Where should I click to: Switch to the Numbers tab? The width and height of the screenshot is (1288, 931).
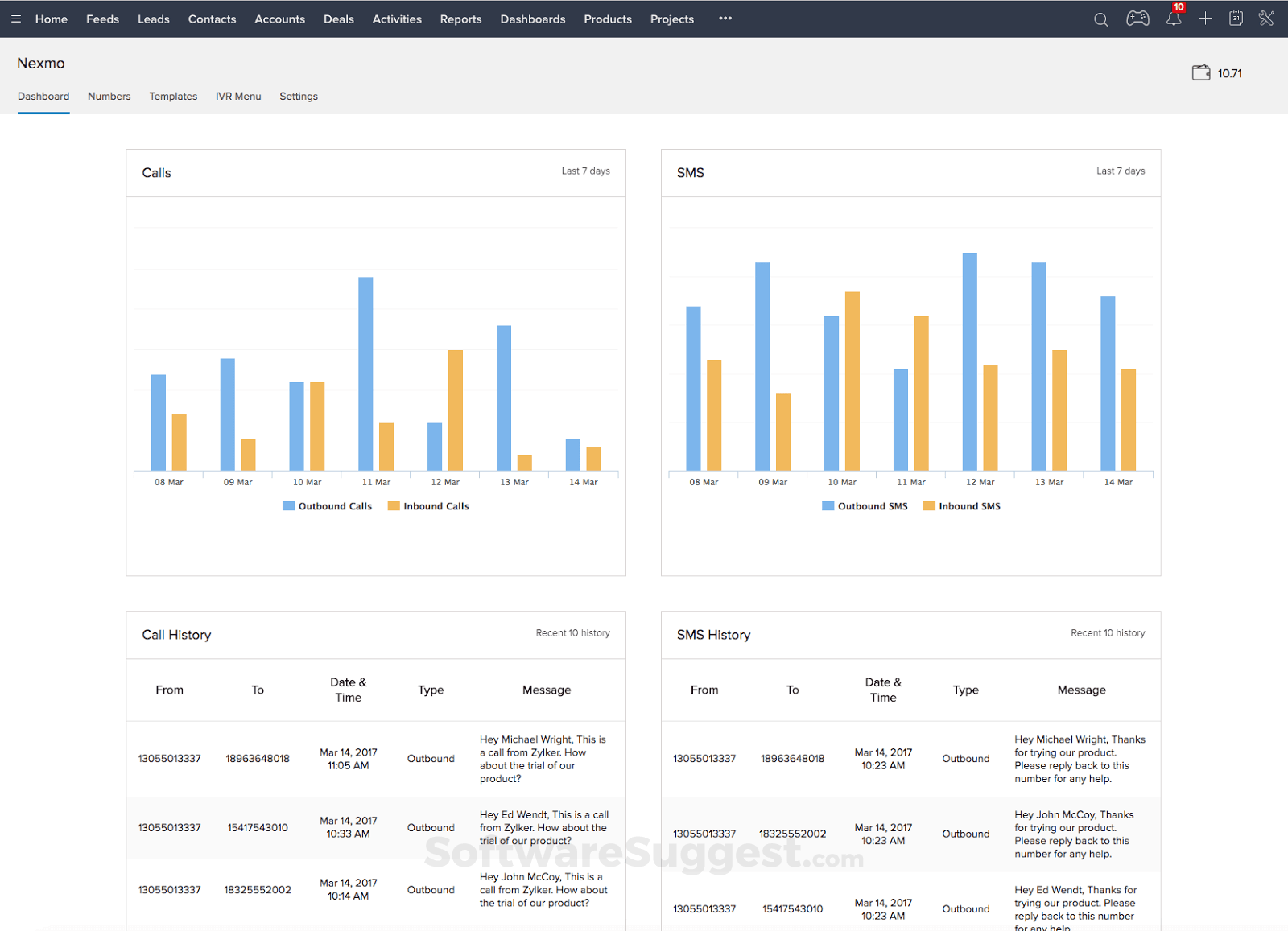(x=109, y=96)
